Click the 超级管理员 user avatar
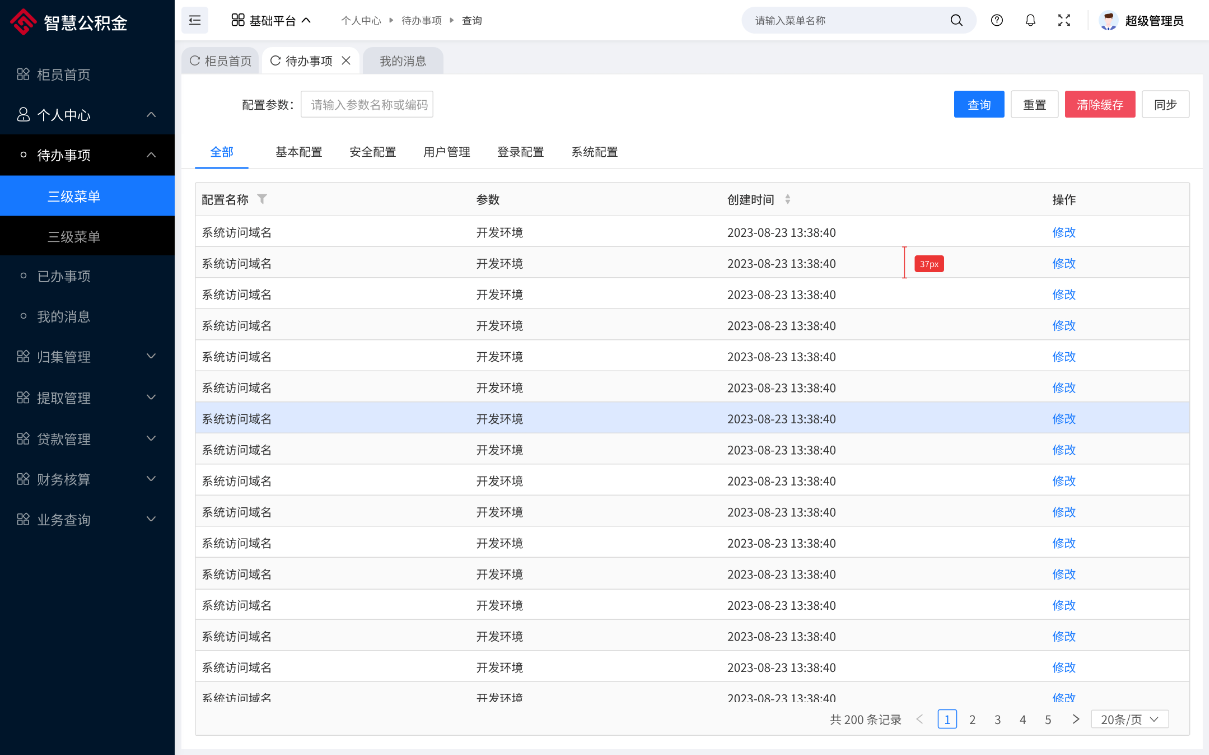1209x755 pixels. click(x=1108, y=20)
